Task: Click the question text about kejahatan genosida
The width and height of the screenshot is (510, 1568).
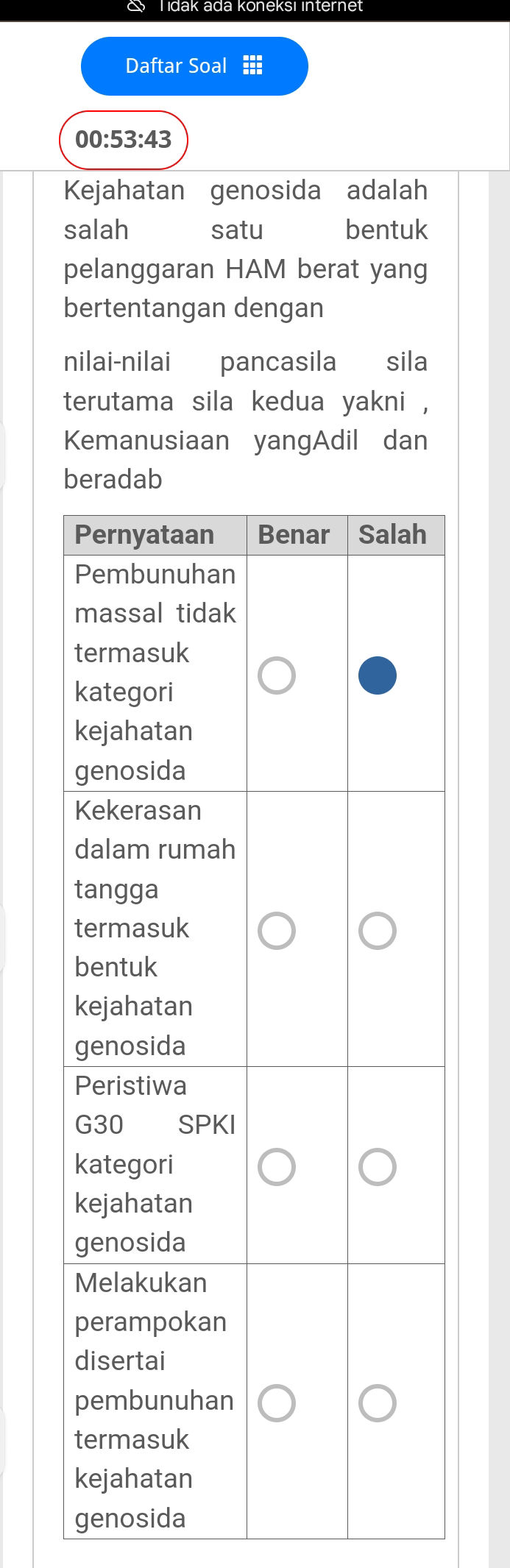Action: tap(246, 249)
